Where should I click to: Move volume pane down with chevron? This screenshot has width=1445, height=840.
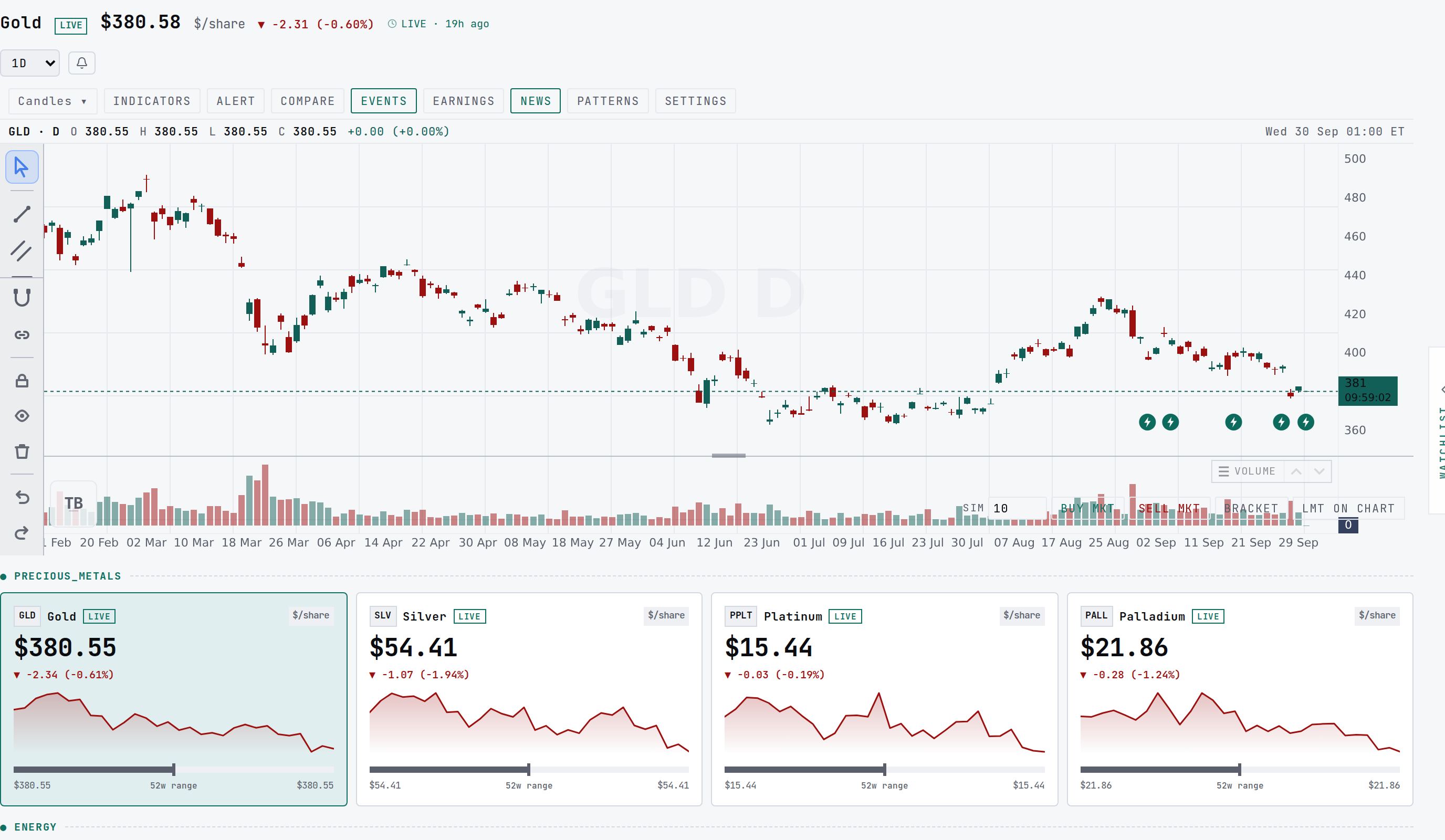1320,471
